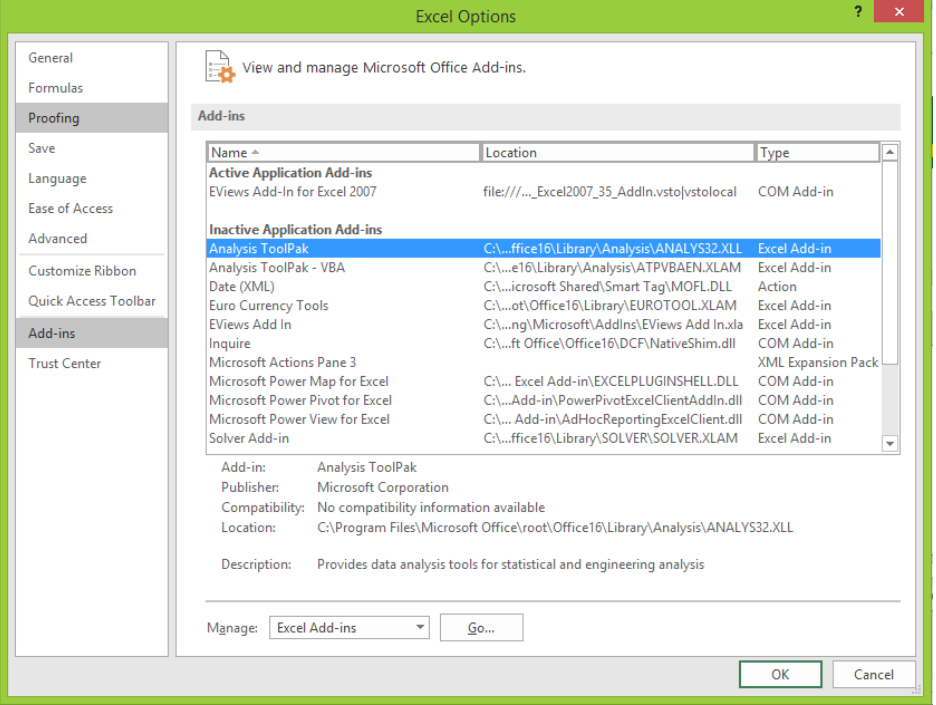This screenshot has width=936, height=705.
Task: Open the Language options category
Action: [91, 178]
